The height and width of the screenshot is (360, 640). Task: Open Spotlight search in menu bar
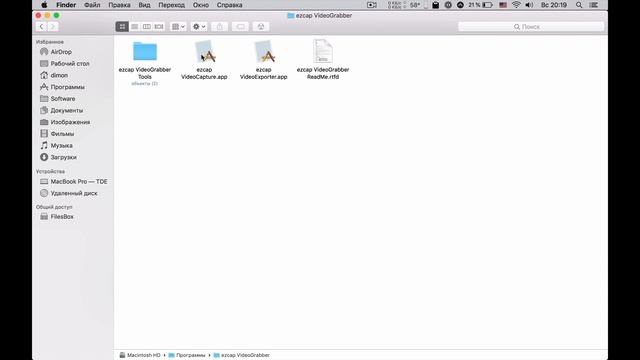pos(579,5)
